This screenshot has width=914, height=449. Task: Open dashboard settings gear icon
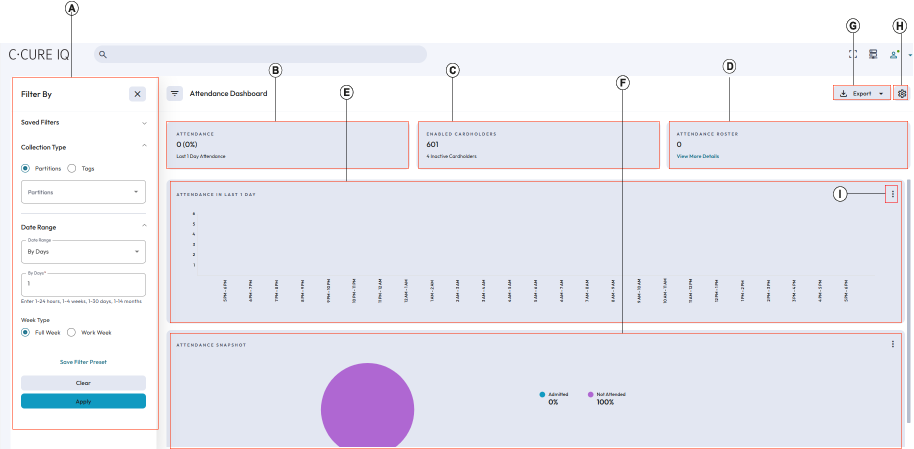(902, 93)
